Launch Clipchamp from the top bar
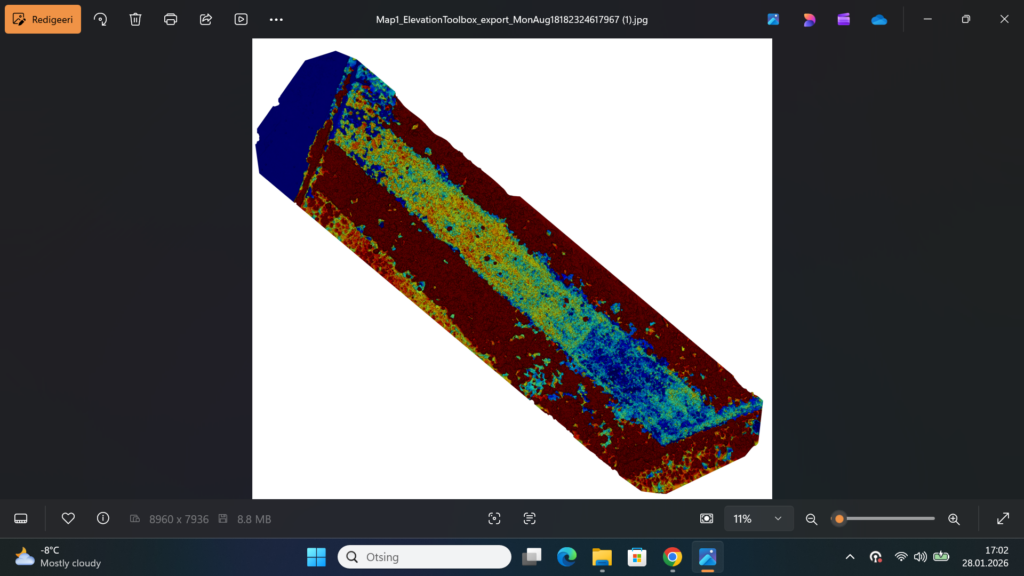 click(844, 19)
